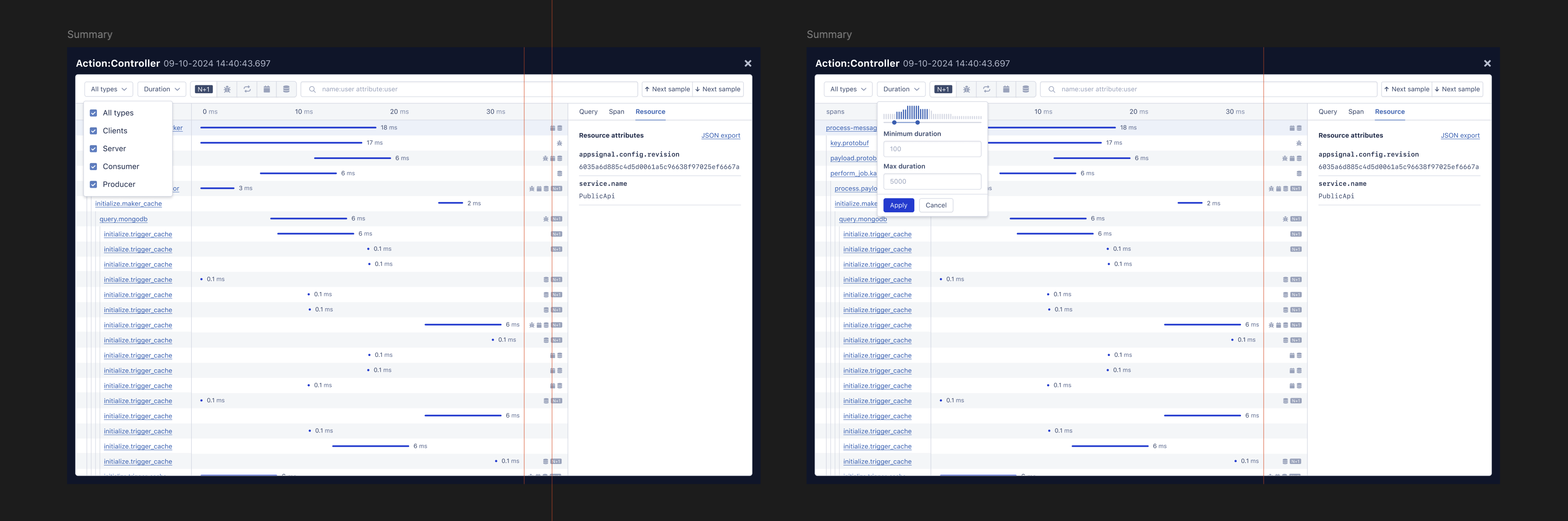
Task: Open the All types dropdown in right panel
Action: coord(848,89)
